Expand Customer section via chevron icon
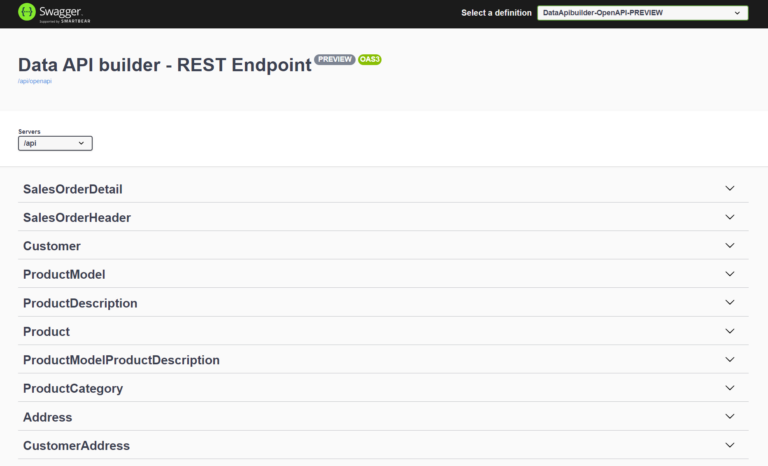768x466 pixels. click(x=730, y=245)
